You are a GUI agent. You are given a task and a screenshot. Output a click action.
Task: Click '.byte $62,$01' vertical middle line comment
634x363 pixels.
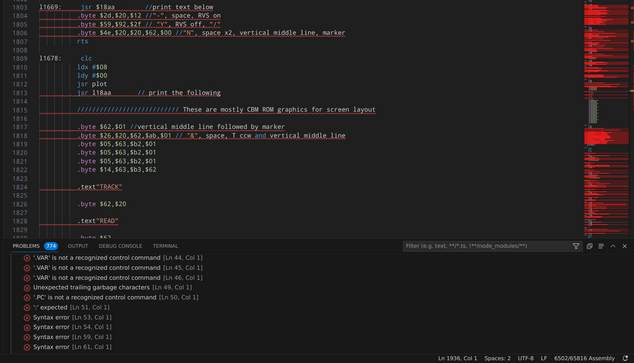[x=181, y=127]
